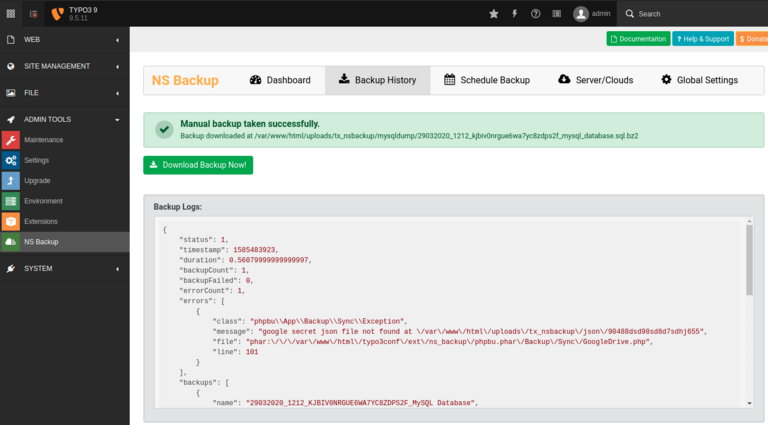Open the Maintenance module in sidebar
The width and height of the screenshot is (768, 425).
click(43, 140)
